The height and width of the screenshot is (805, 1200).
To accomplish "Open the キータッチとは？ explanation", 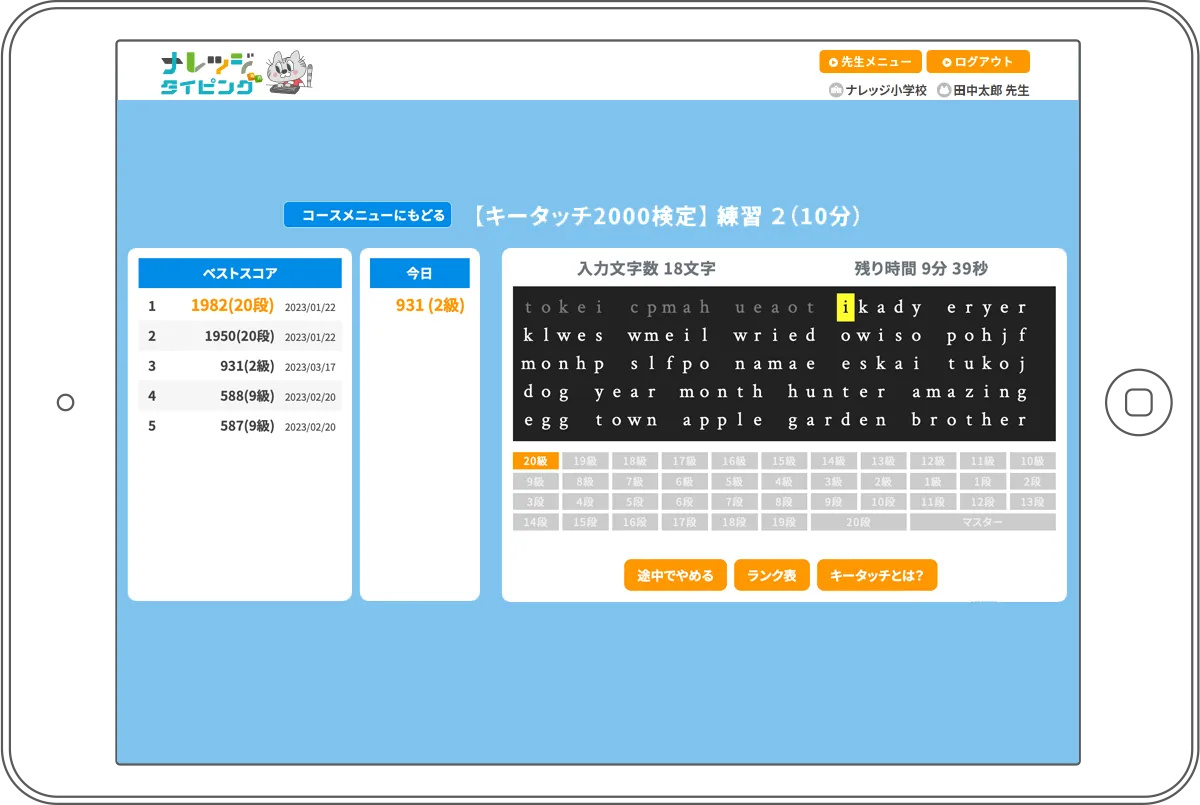I will [x=876, y=575].
